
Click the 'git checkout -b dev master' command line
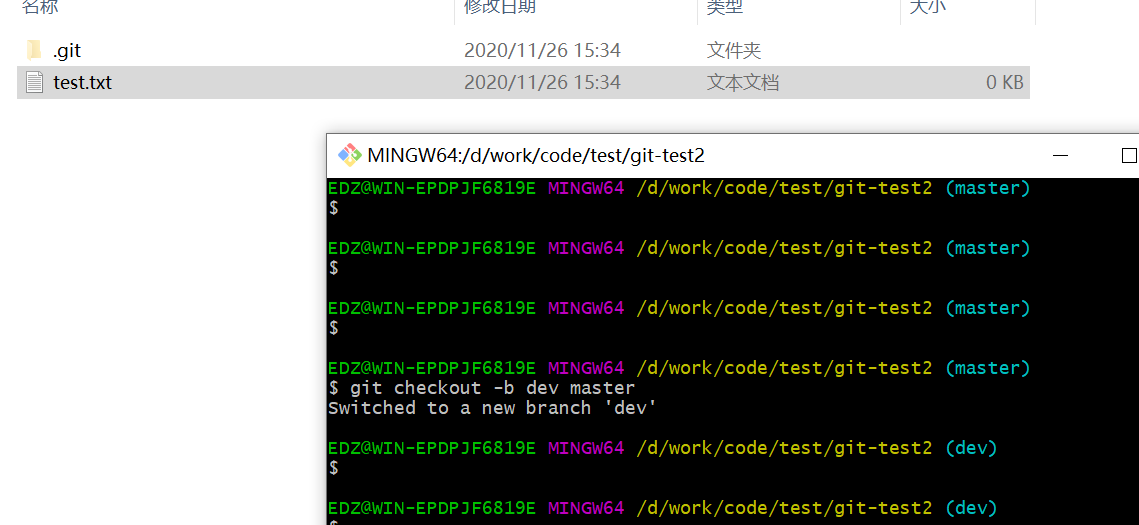pyautogui.click(x=482, y=388)
